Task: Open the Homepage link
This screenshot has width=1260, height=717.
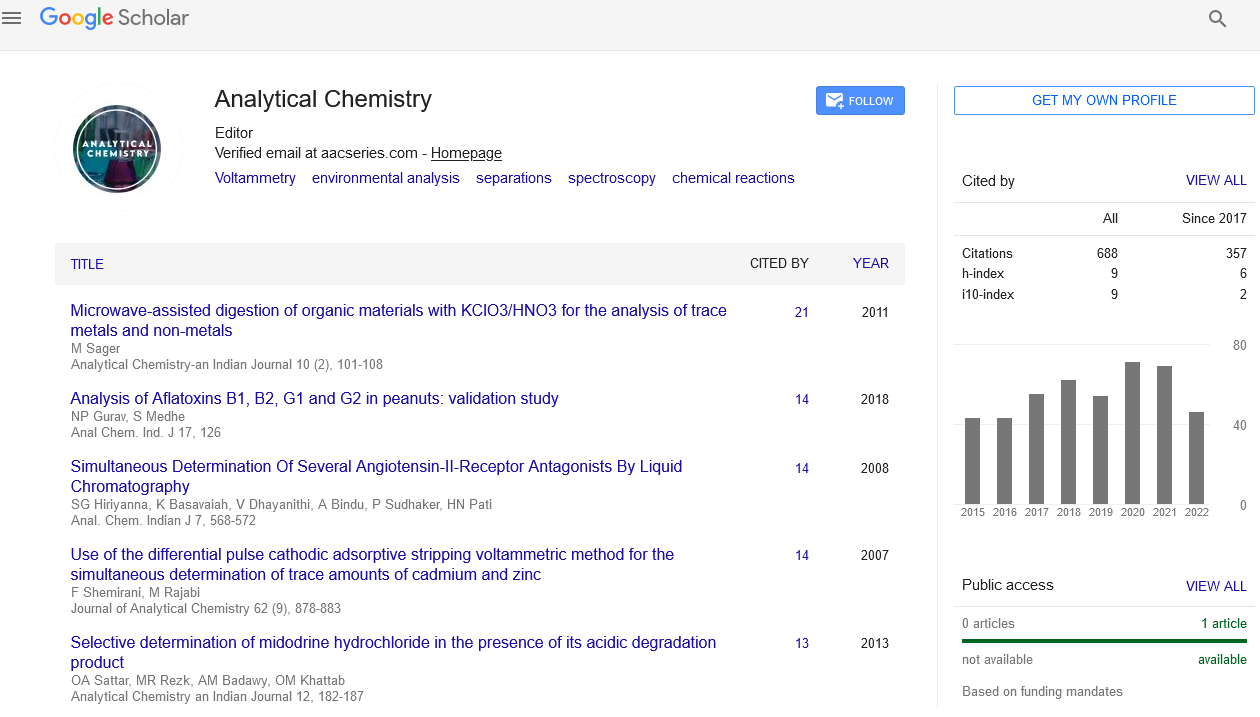Action: pos(466,153)
